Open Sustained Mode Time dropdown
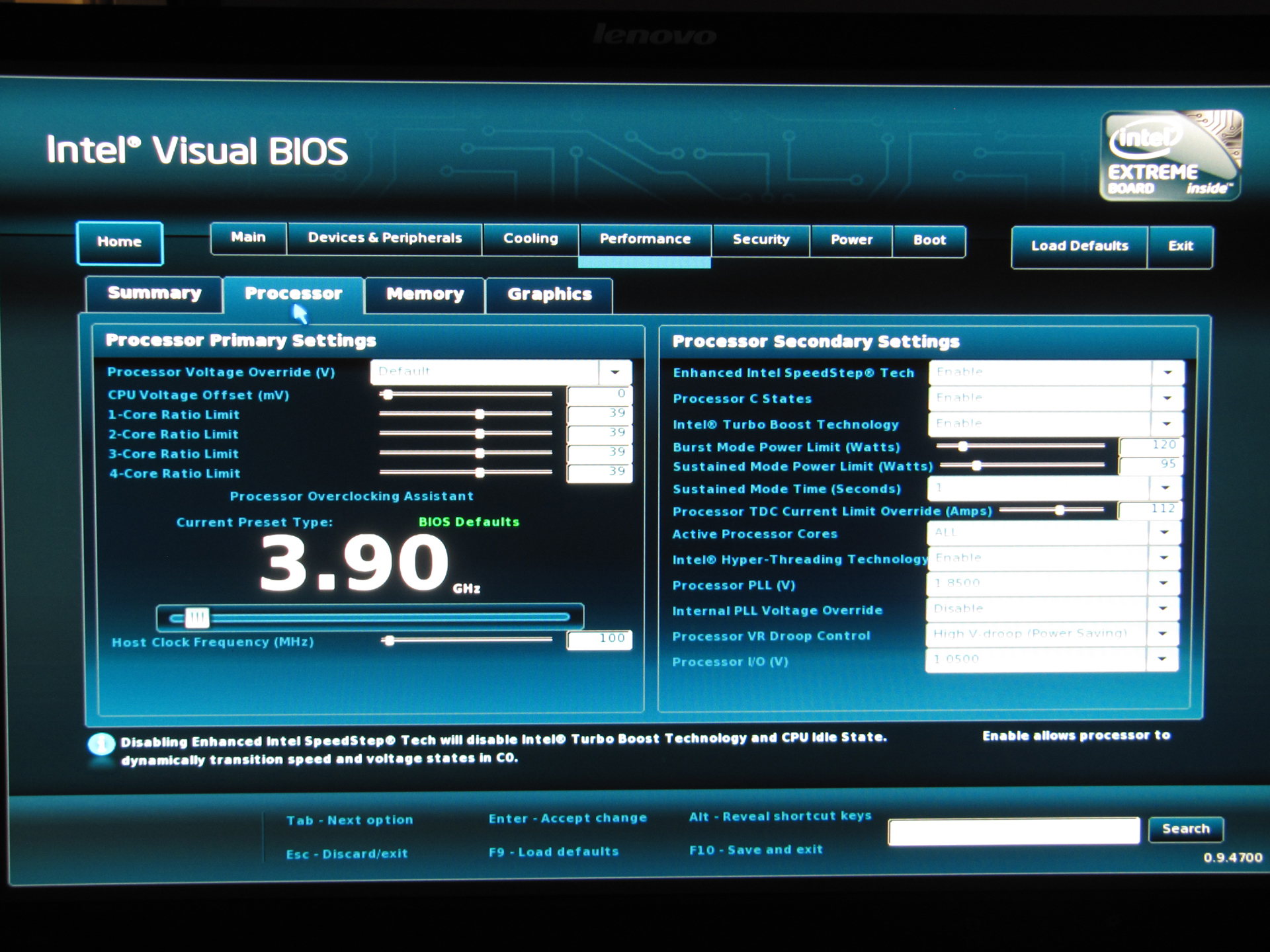Screen dimensions: 1270x952 click(1055, 489)
